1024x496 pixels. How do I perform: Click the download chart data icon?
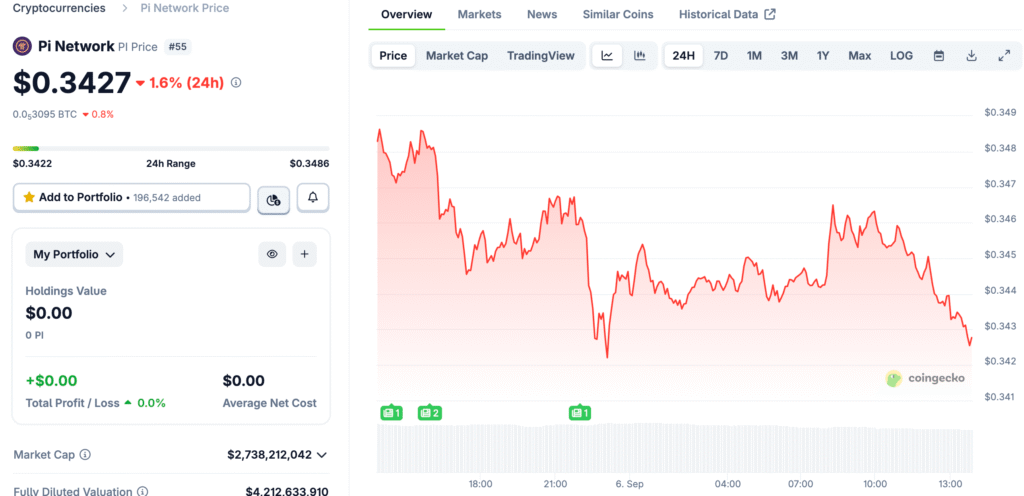coord(971,56)
